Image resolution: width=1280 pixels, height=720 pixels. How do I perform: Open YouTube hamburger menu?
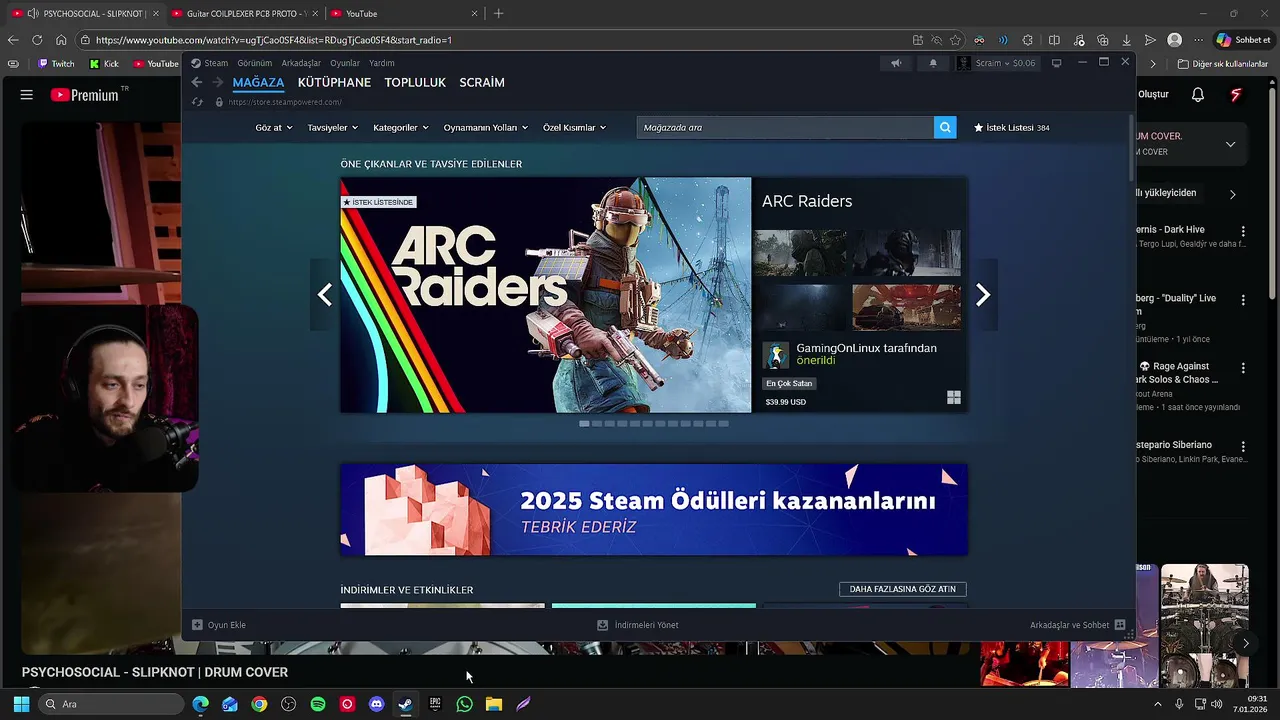click(27, 95)
